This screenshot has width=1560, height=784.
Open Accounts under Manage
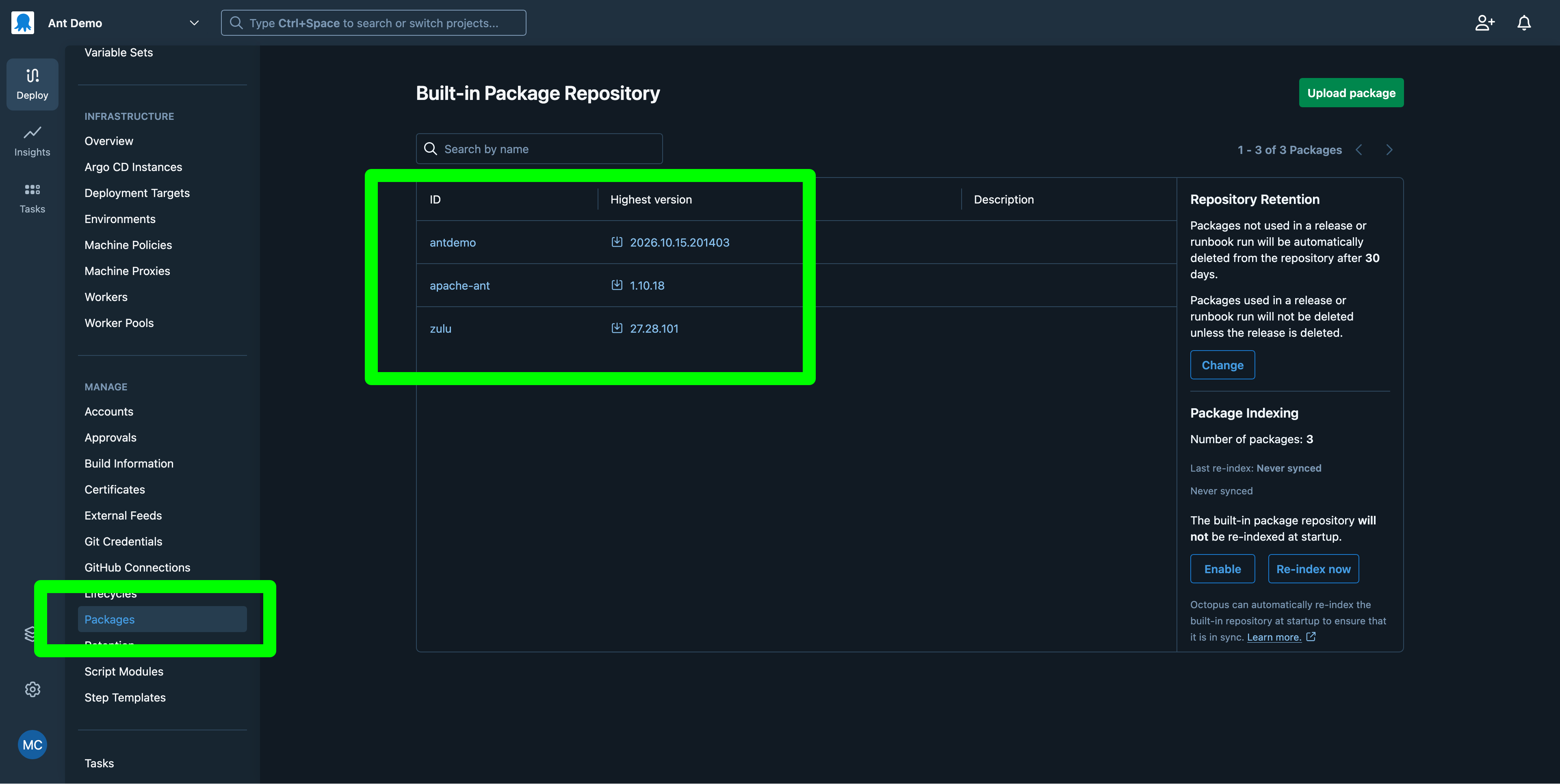click(109, 411)
